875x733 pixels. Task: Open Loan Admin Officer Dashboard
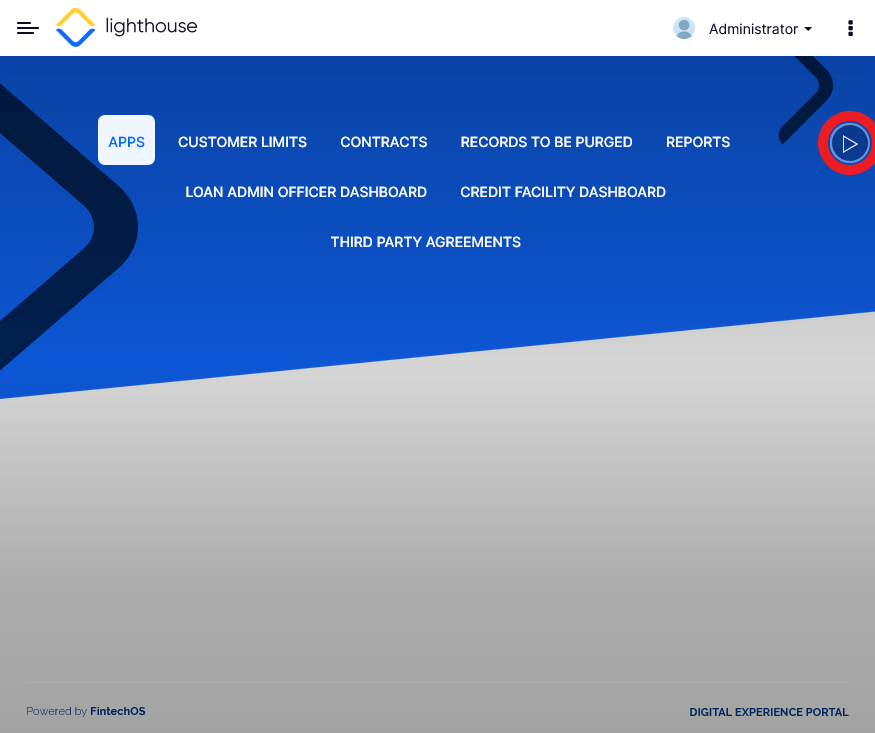coord(306,192)
